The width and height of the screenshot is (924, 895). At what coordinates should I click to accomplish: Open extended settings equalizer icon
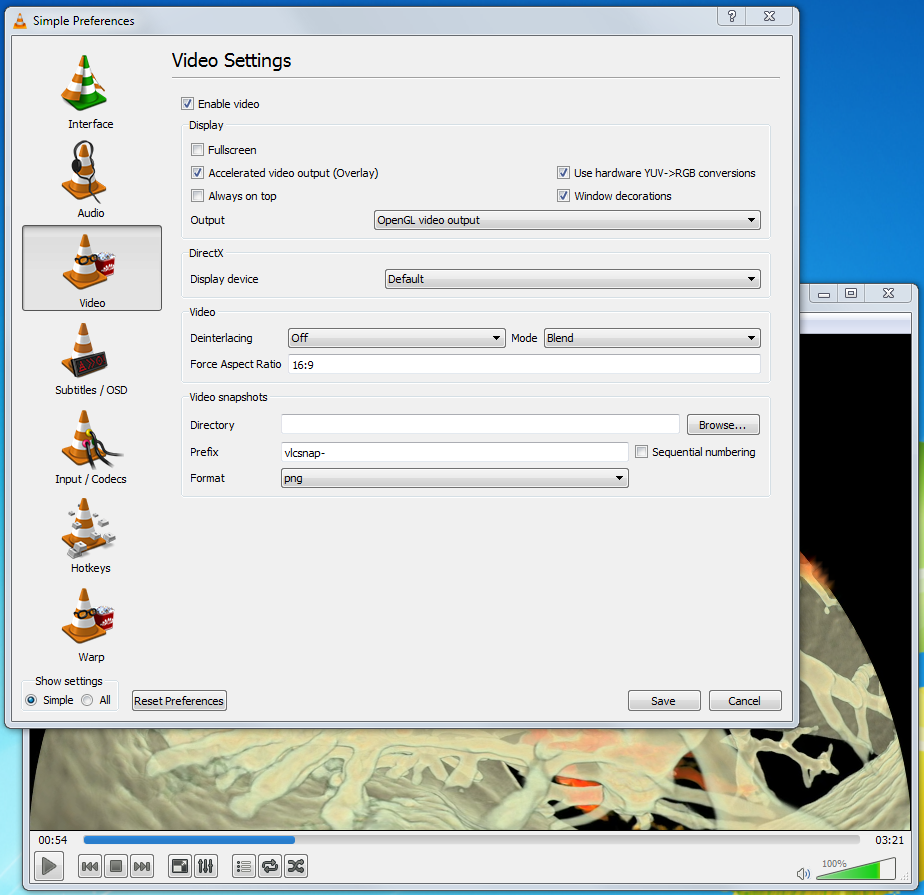click(x=206, y=866)
